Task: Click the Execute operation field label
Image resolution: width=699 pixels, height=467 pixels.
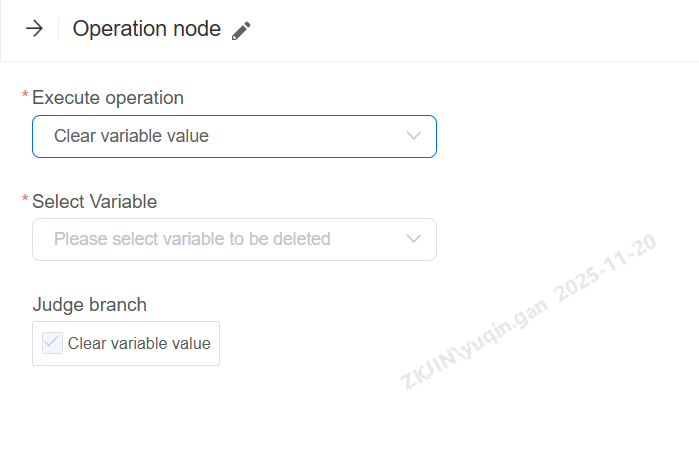Action: coord(108,98)
